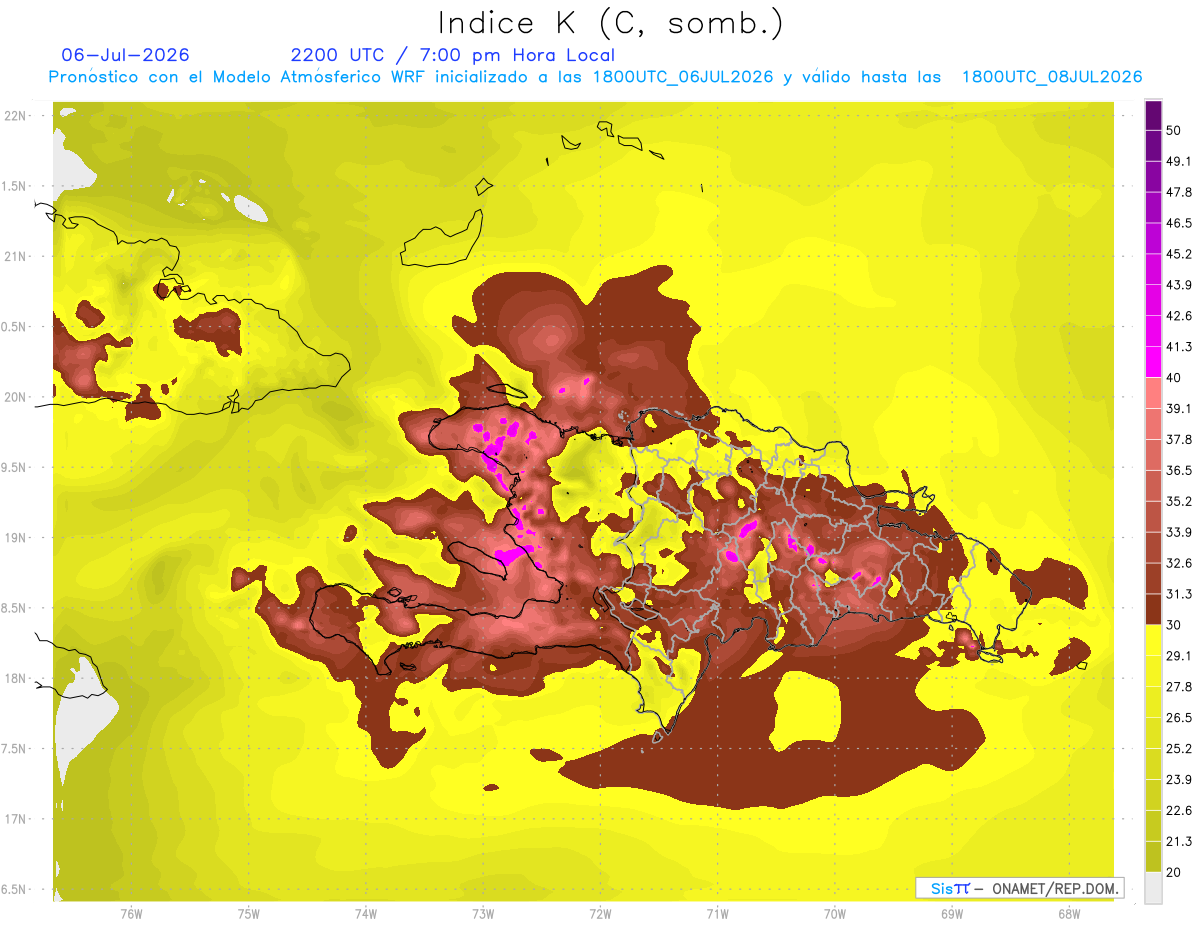This screenshot has height=927, width=1200.
Task: Click the '50' value on the color scale
Action: coord(1174,130)
